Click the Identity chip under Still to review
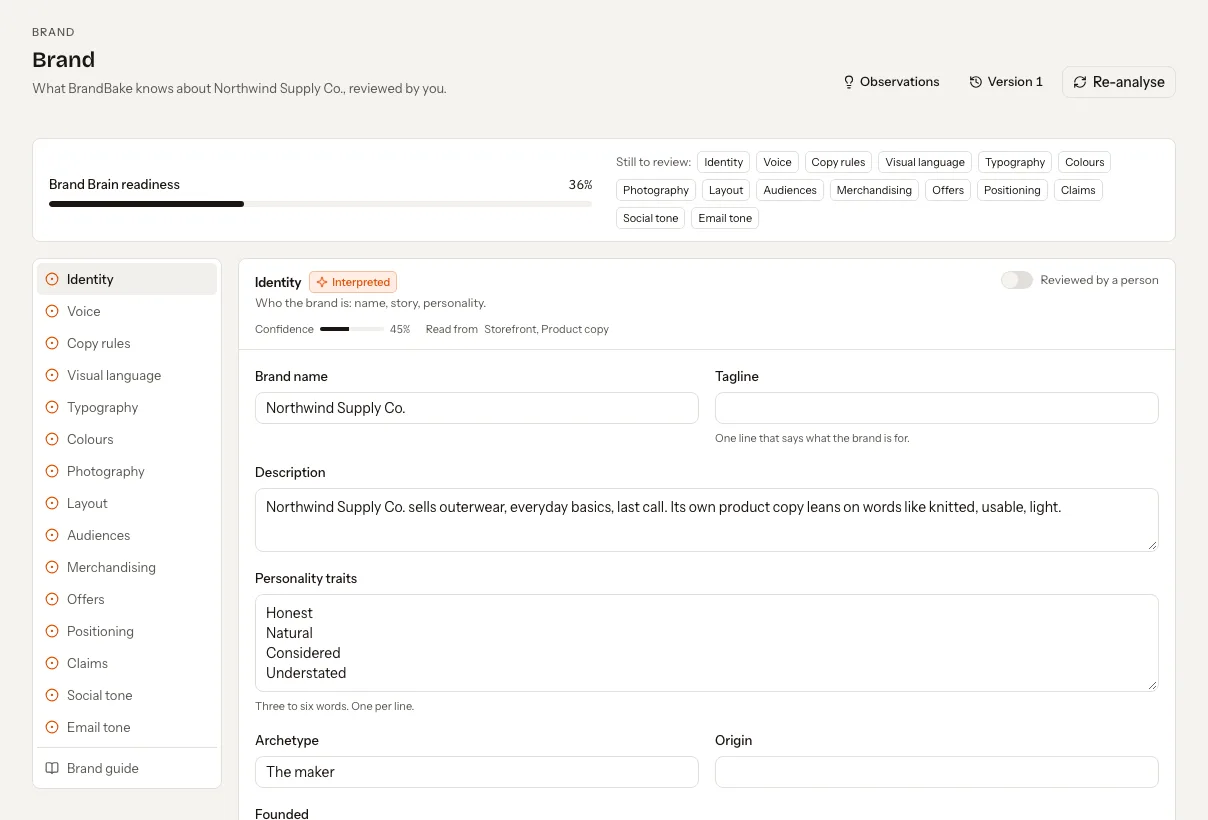The height and width of the screenshot is (820, 1208). [723, 162]
